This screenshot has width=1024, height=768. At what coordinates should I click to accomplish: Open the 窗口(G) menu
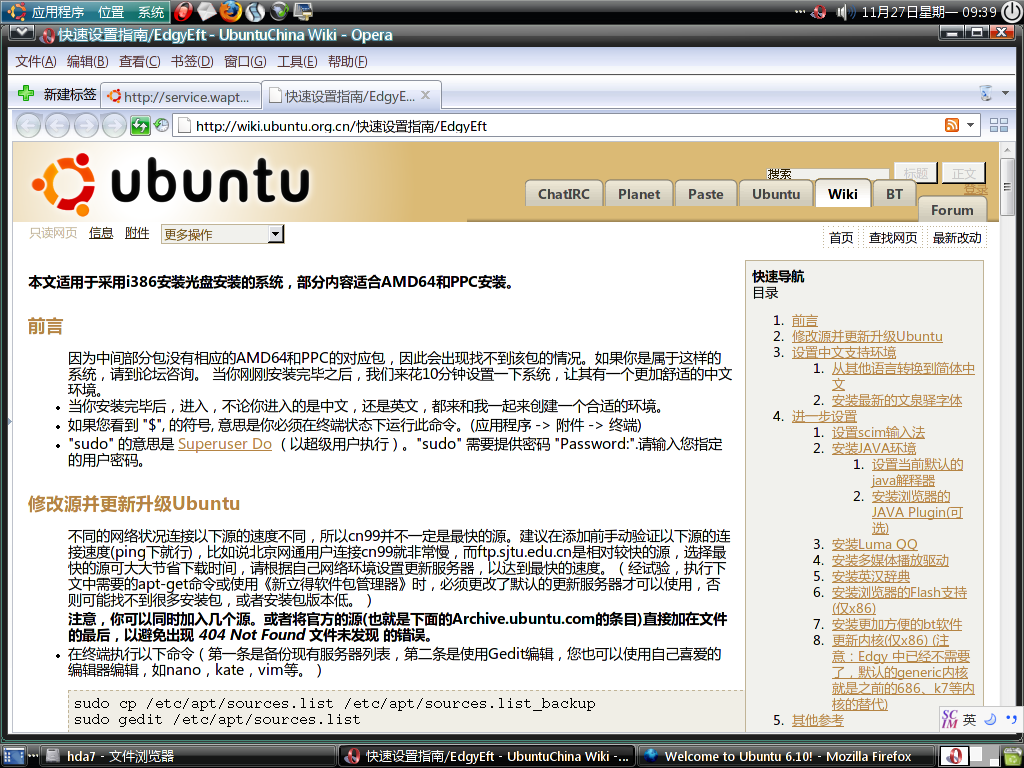point(245,61)
